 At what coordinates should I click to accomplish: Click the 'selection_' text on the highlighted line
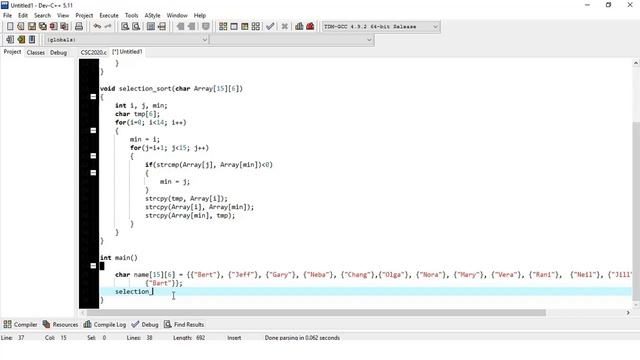coord(132,291)
